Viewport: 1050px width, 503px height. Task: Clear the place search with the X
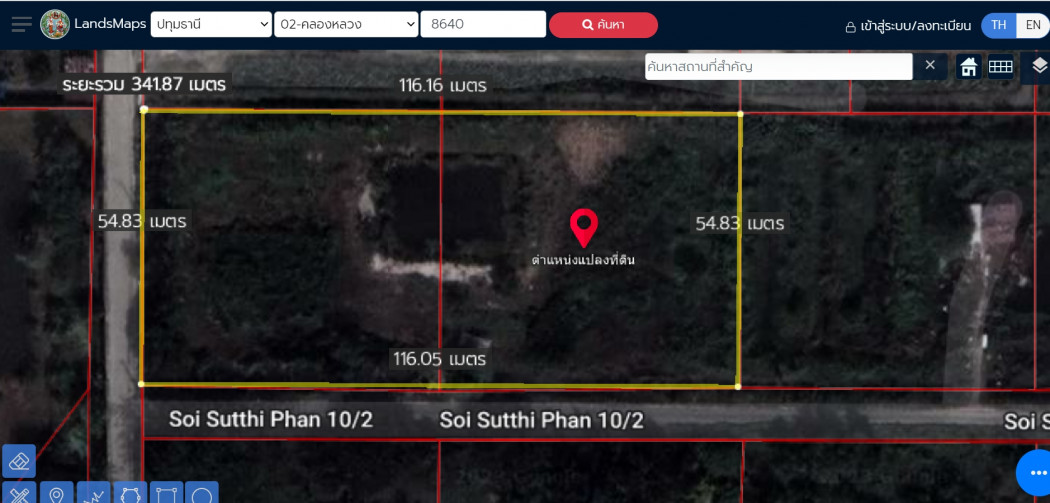coord(930,65)
